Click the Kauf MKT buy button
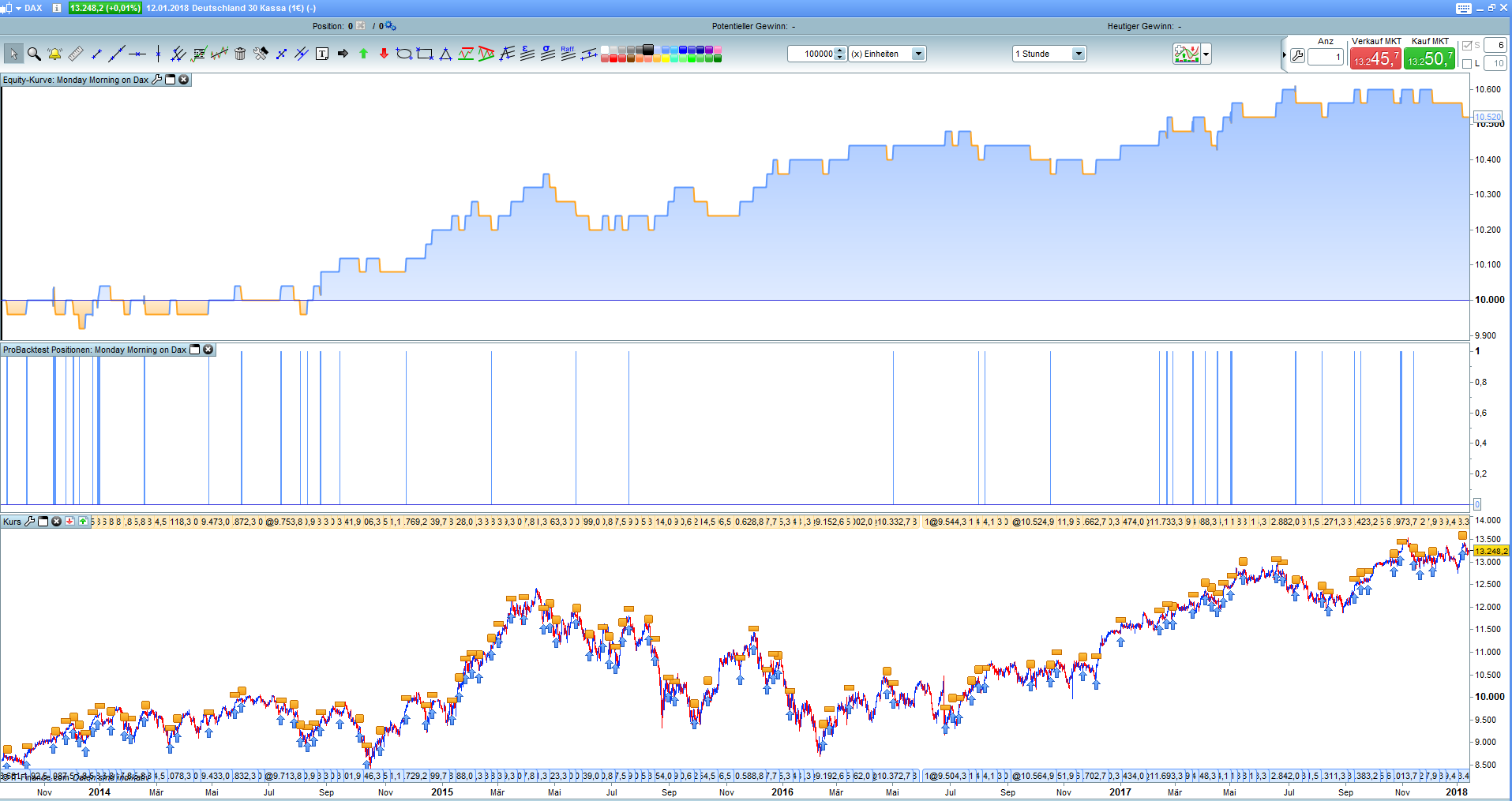 click(x=1429, y=58)
